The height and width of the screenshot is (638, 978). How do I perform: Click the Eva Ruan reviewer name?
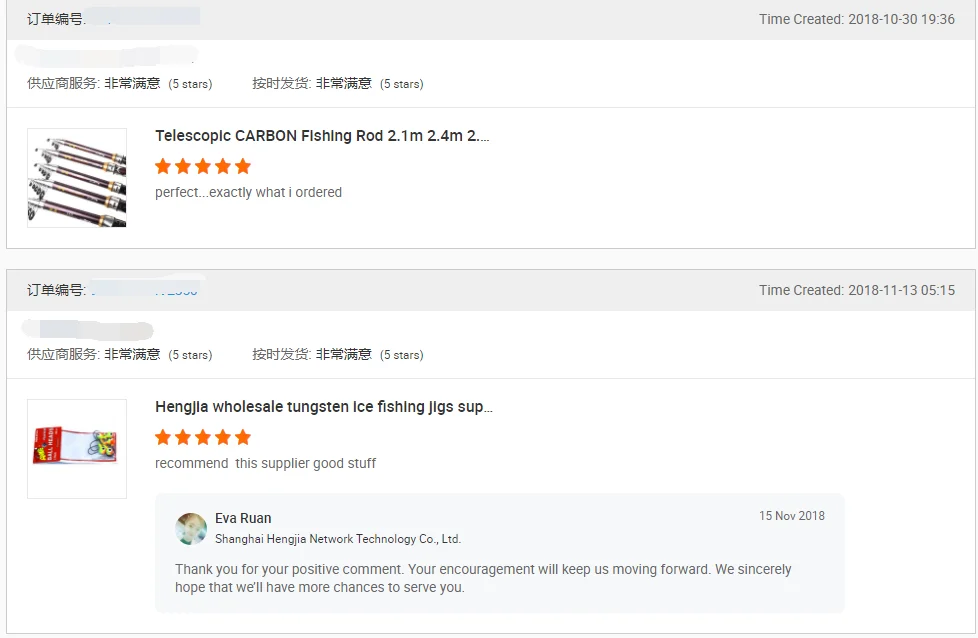click(x=243, y=518)
